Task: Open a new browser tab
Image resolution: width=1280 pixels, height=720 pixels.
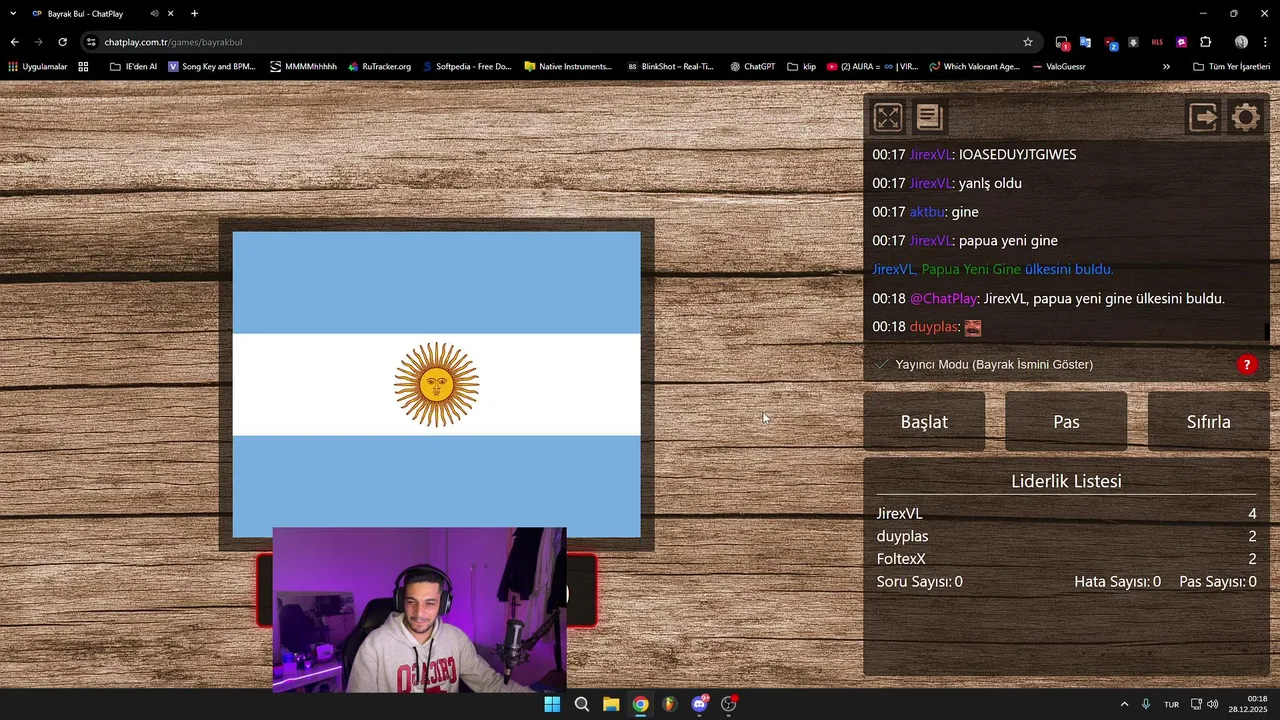Action: [194, 14]
